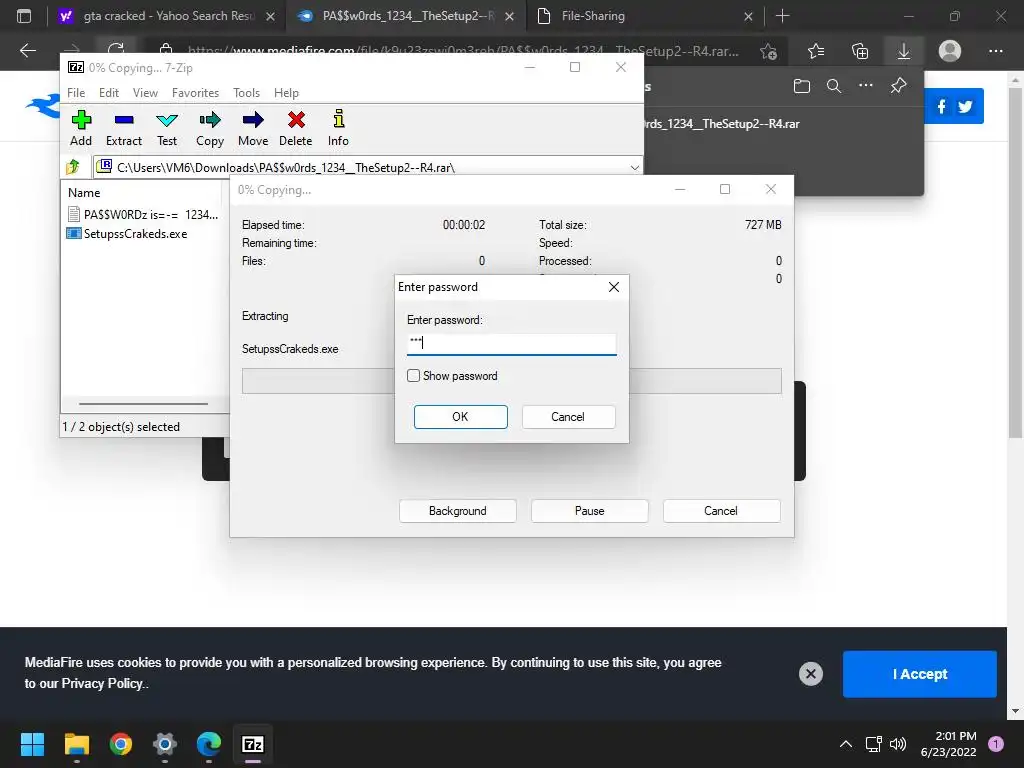Image resolution: width=1024 pixels, height=768 pixels.
Task: Show hidden system tray icons chevron
Action: coord(846,744)
